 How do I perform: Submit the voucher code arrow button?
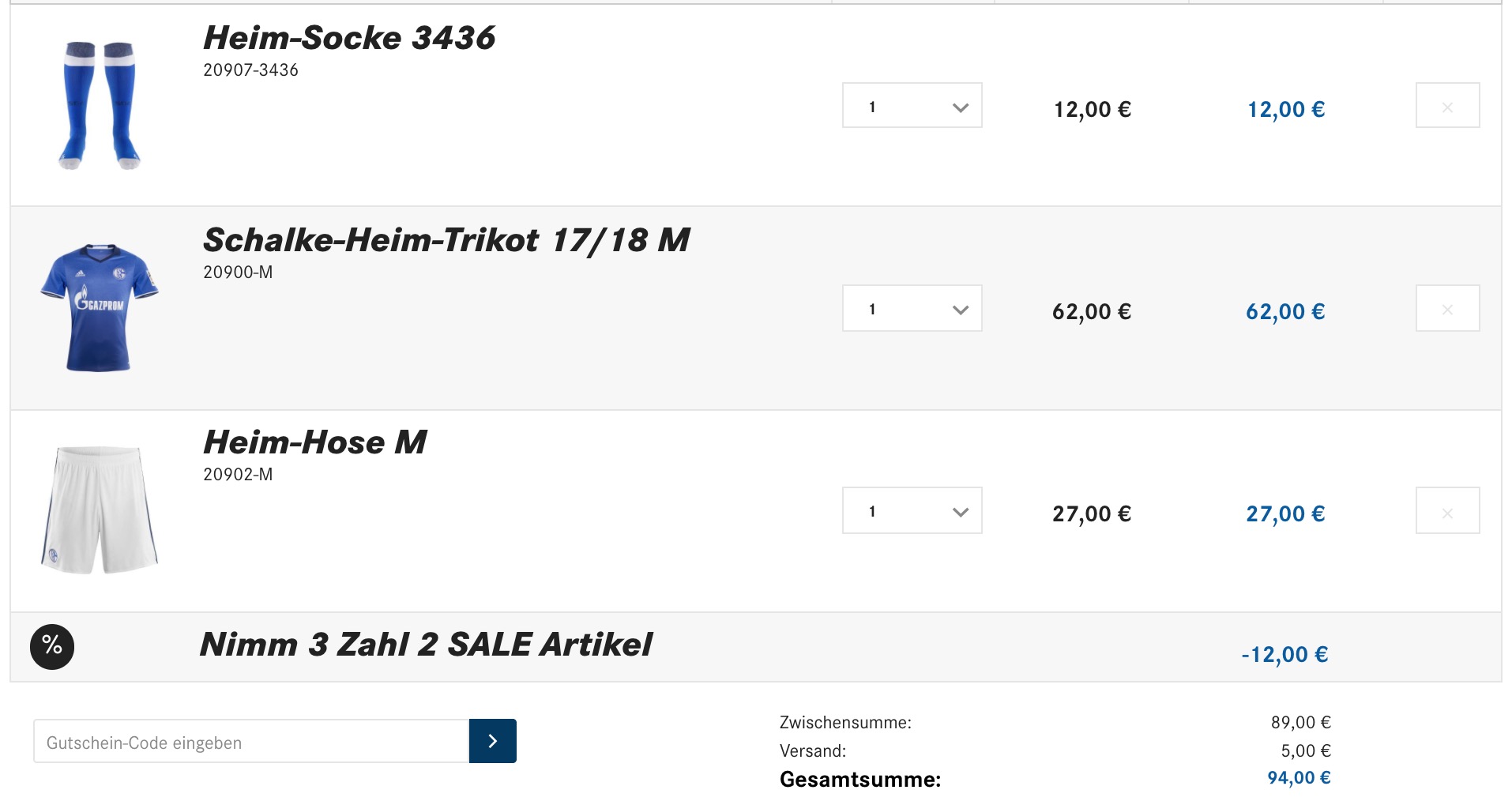pos(492,741)
